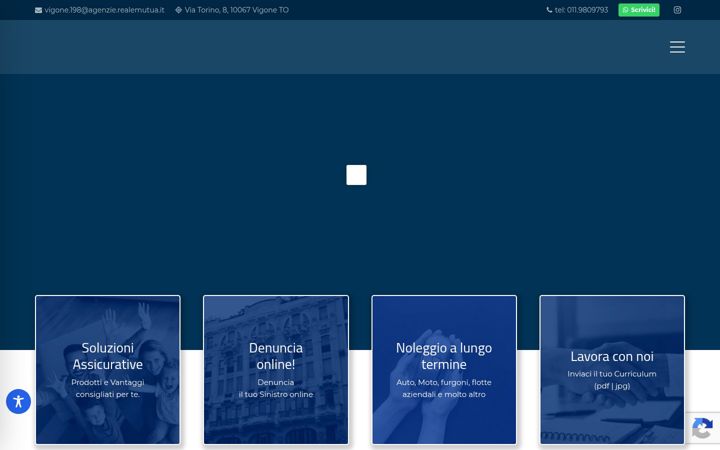Image resolution: width=720 pixels, height=450 pixels.
Task: Call the number tel: 011.9809793
Action: [x=581, y=10]
